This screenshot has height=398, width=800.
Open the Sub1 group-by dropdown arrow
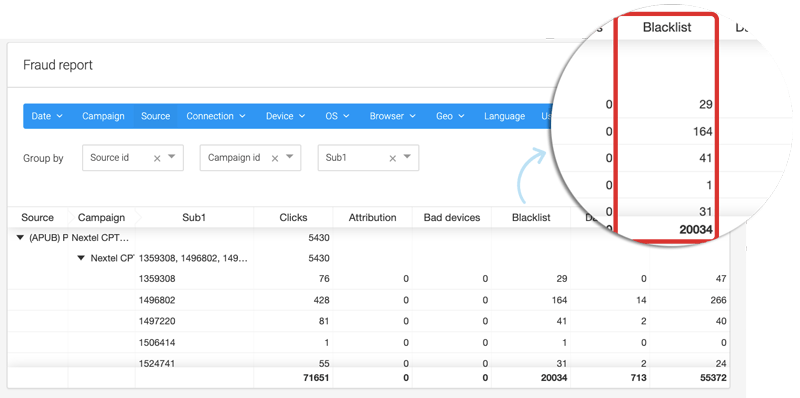[x=407, y=157]
